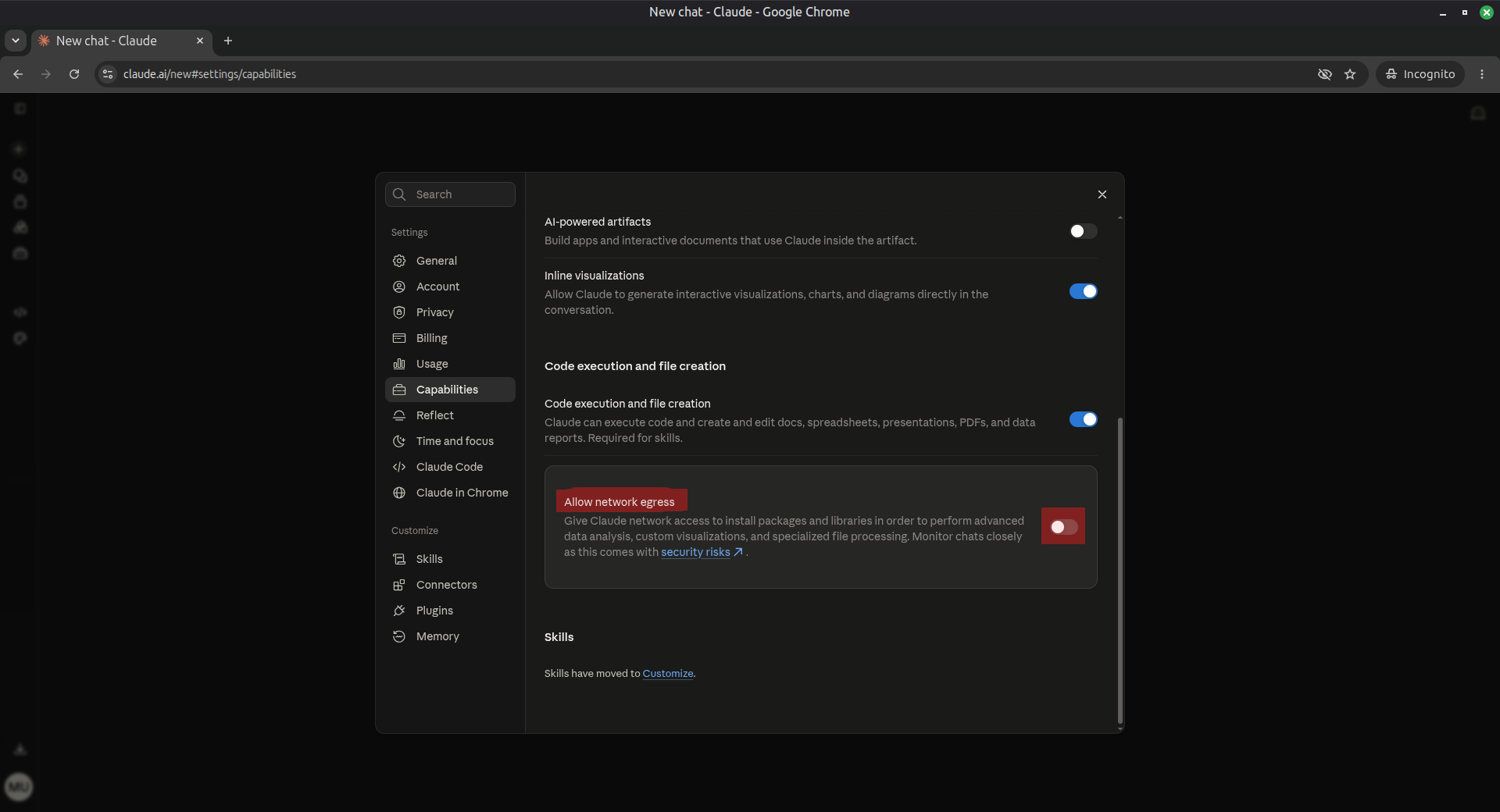Close the settings dialog with X
Screen dimensions: 1500x812
click(1102, 194)
